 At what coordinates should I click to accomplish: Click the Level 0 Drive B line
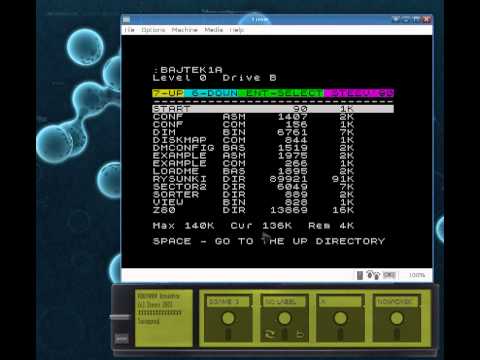215,78
